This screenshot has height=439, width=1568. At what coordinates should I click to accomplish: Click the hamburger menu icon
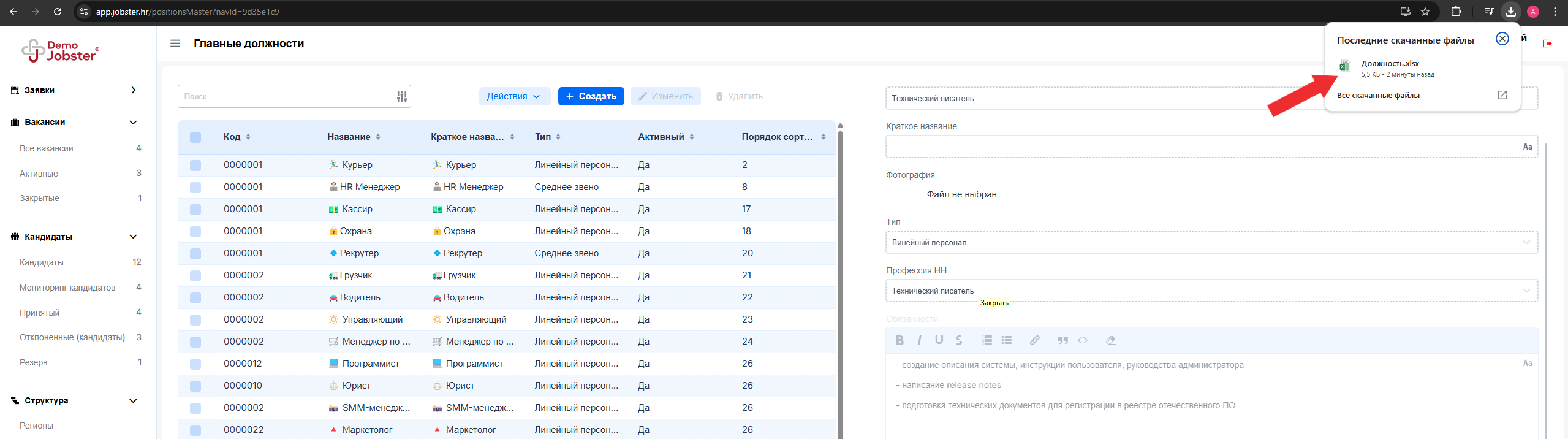[175, 44]
